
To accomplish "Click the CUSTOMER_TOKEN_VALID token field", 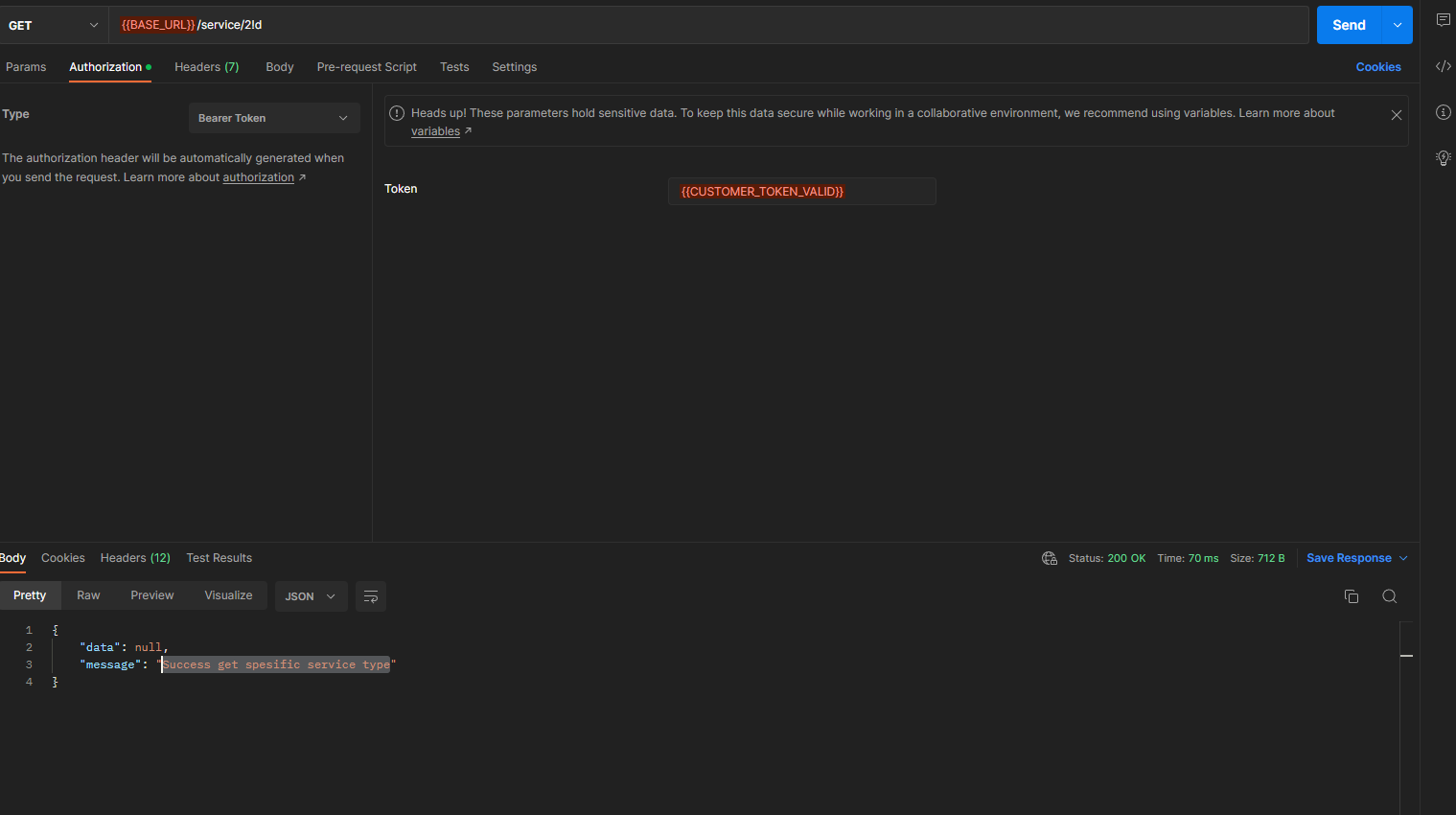I will 801,191.
